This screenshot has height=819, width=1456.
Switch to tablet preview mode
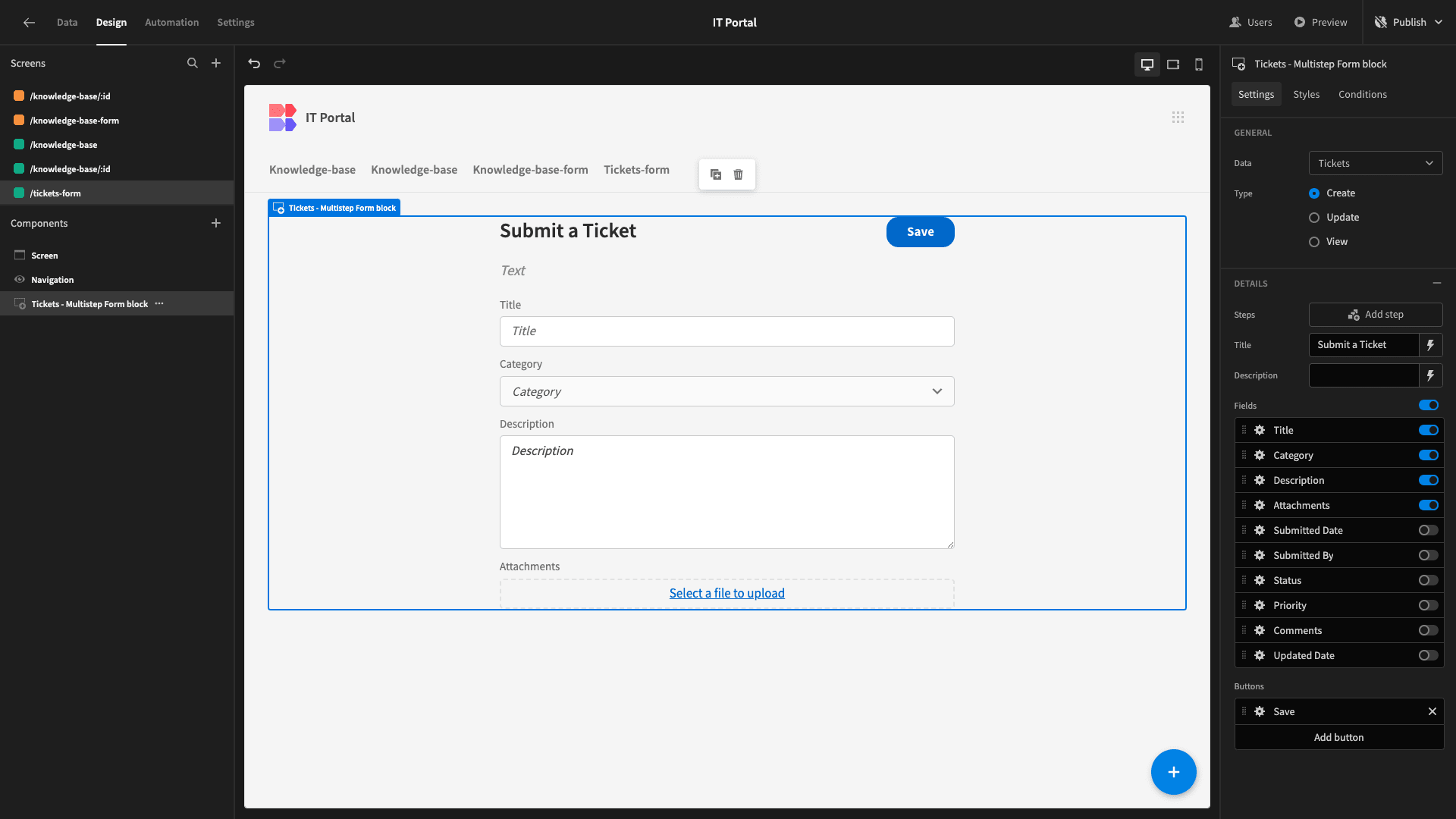1173,64
